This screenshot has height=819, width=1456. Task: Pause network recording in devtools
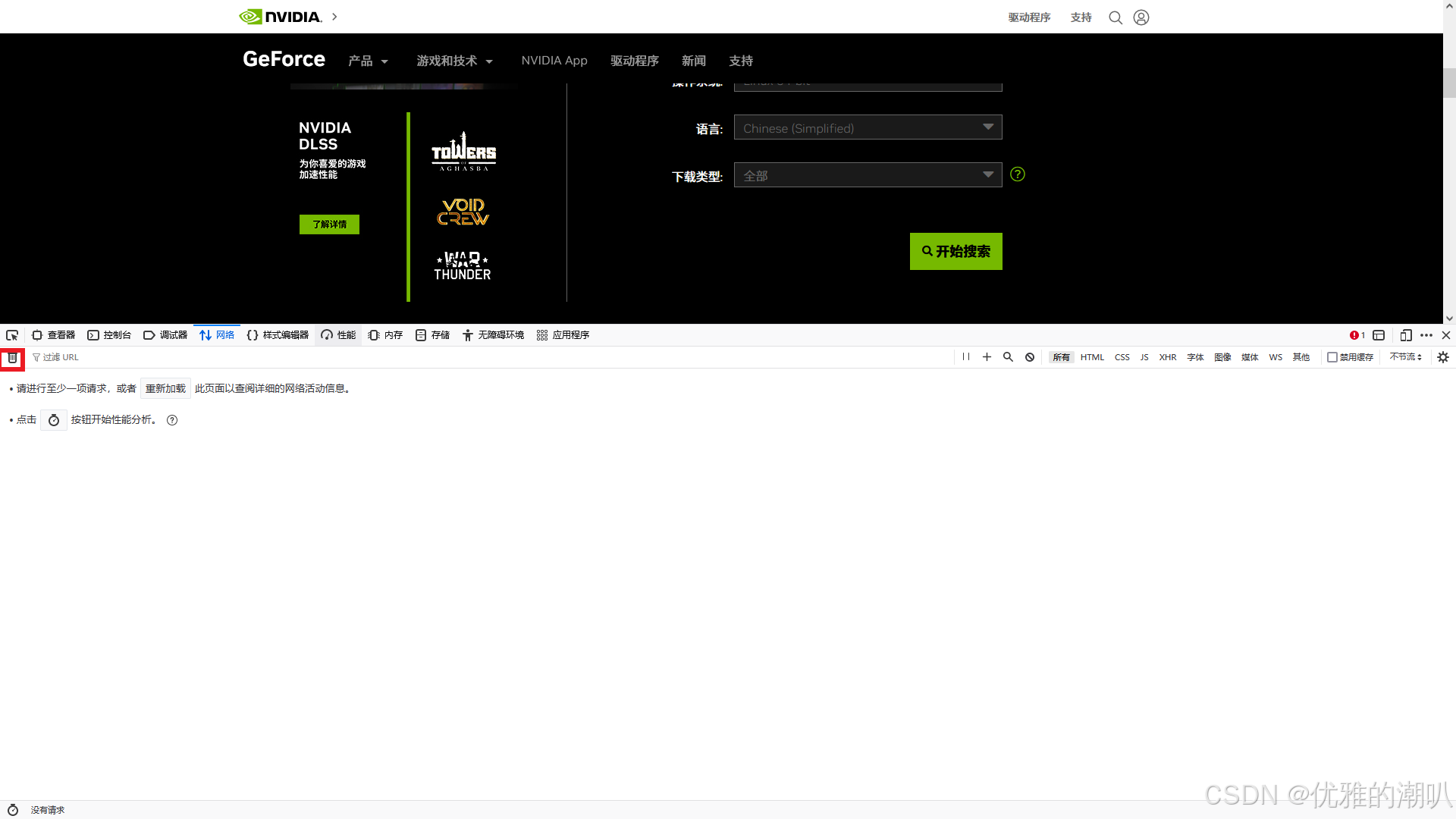point(965,357)
